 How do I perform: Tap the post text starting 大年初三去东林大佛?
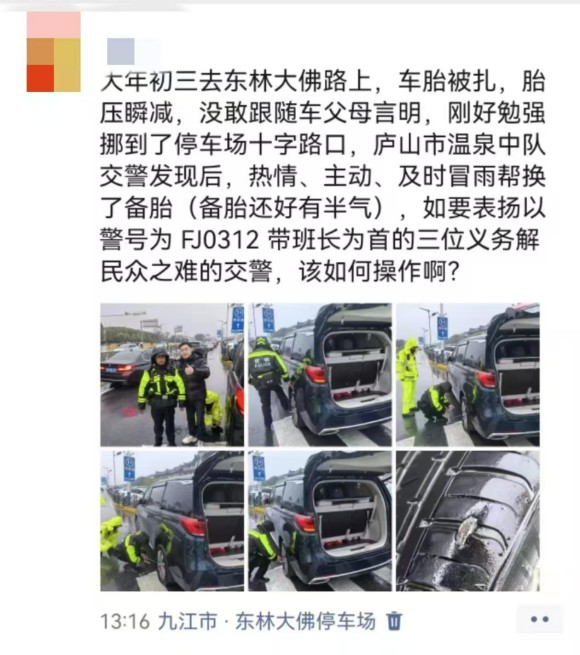point(323,176)
